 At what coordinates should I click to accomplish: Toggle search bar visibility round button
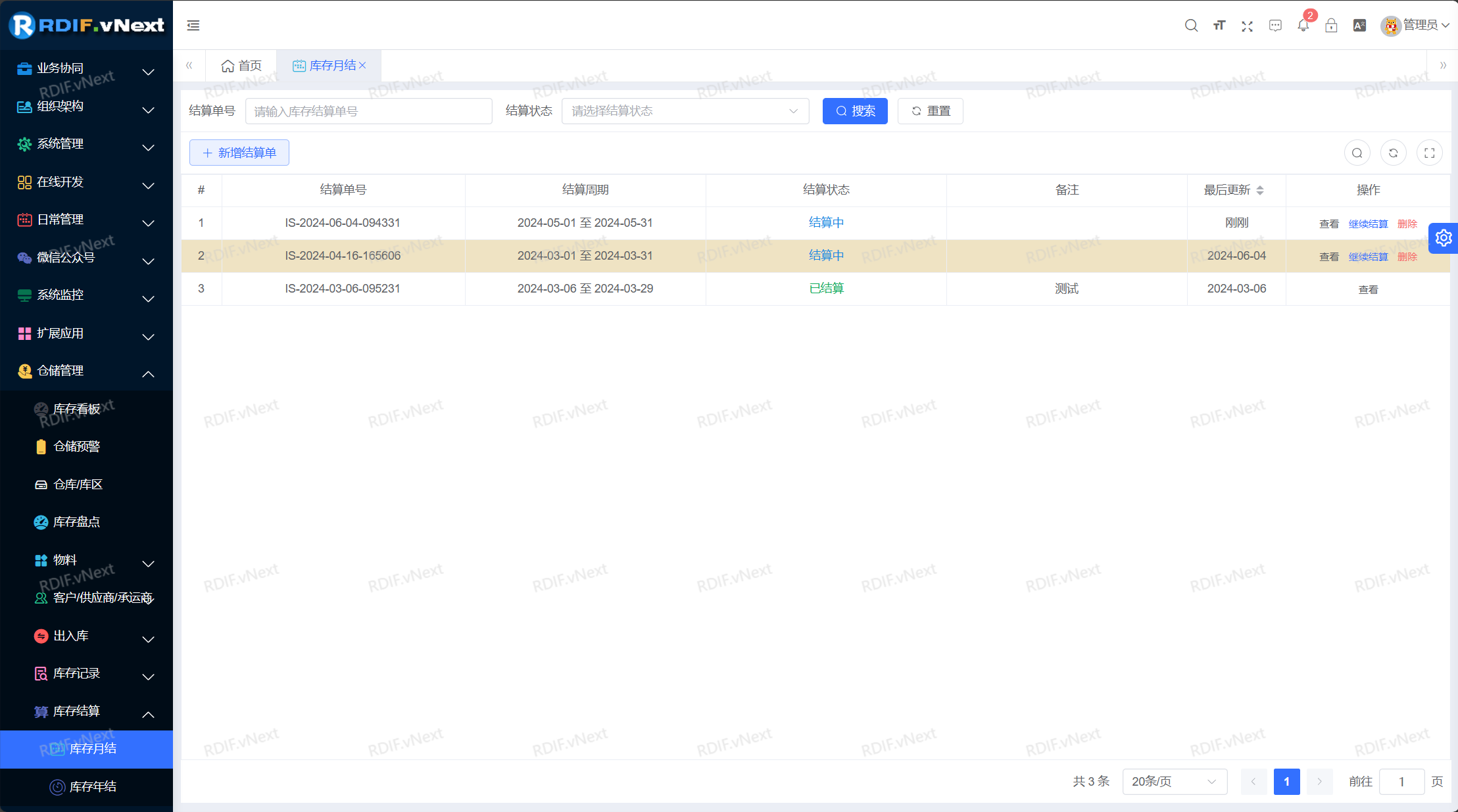(x=1357, y=153)
